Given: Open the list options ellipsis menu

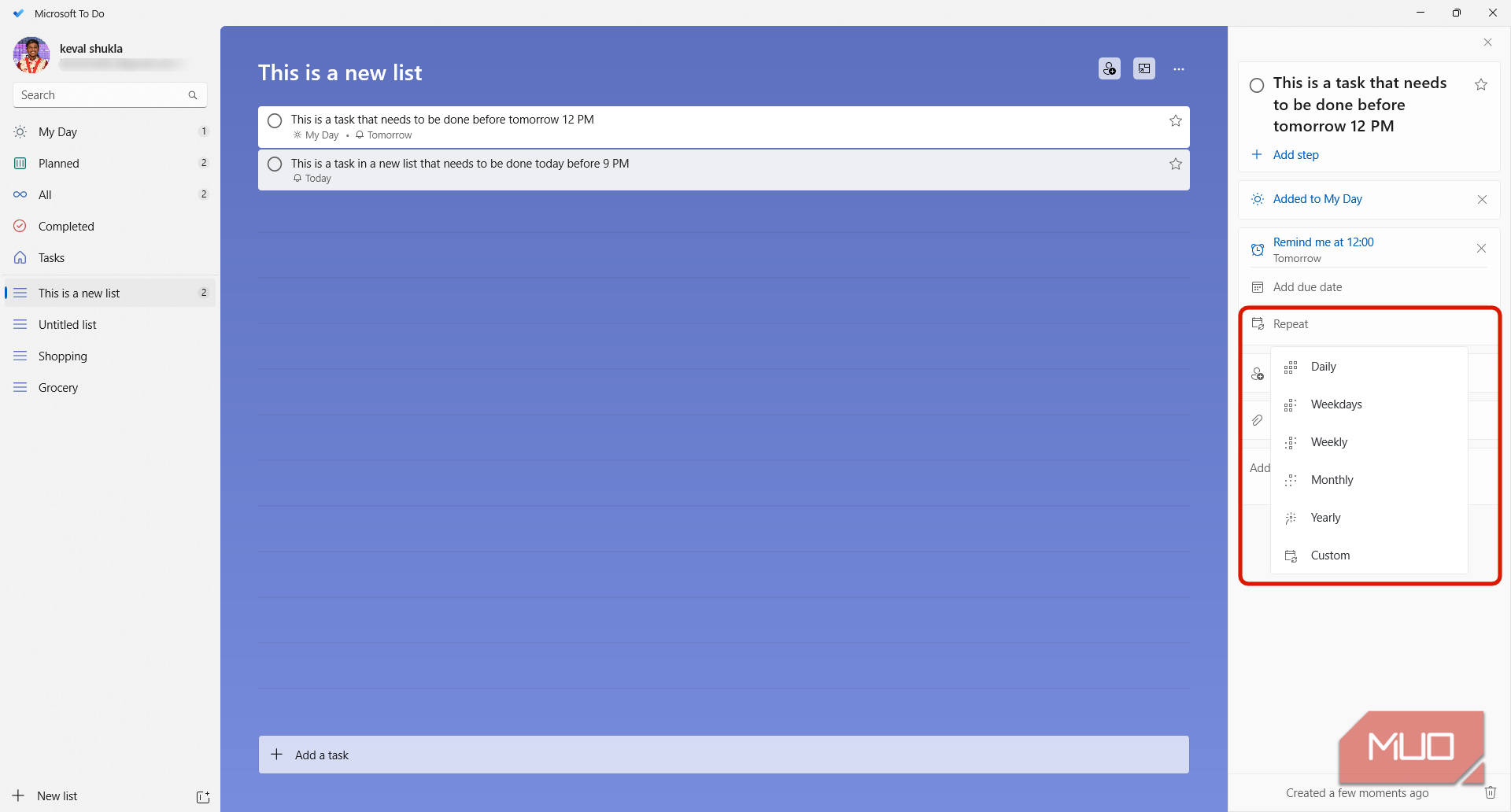Looking at the screenshot, I should pyautogui.click(x=1179, y=69).
